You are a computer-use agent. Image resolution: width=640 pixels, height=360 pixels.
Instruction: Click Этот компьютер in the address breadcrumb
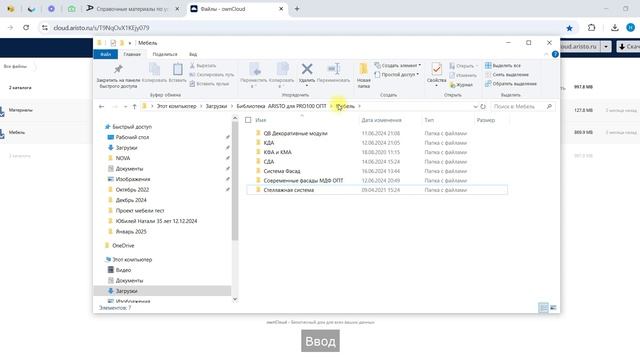tap(176, 106)
